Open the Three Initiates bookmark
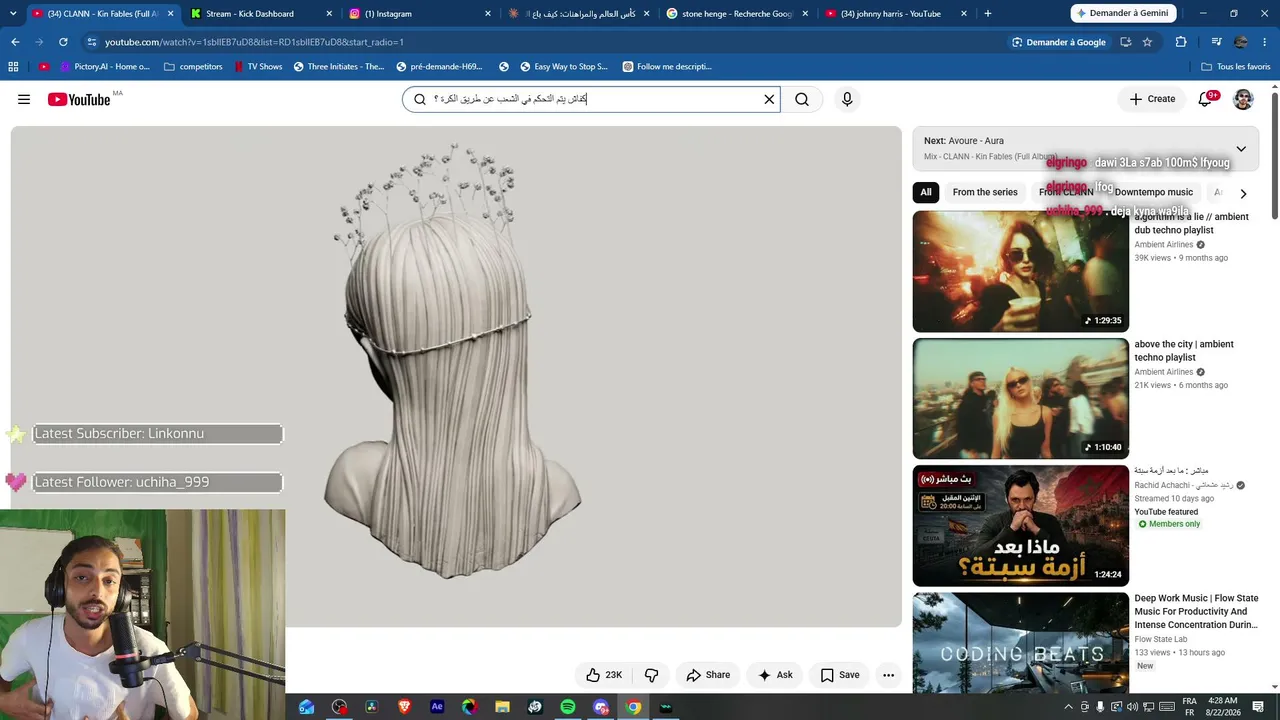The height and width of the screenshot is (720, 1280). click(339, 67)
